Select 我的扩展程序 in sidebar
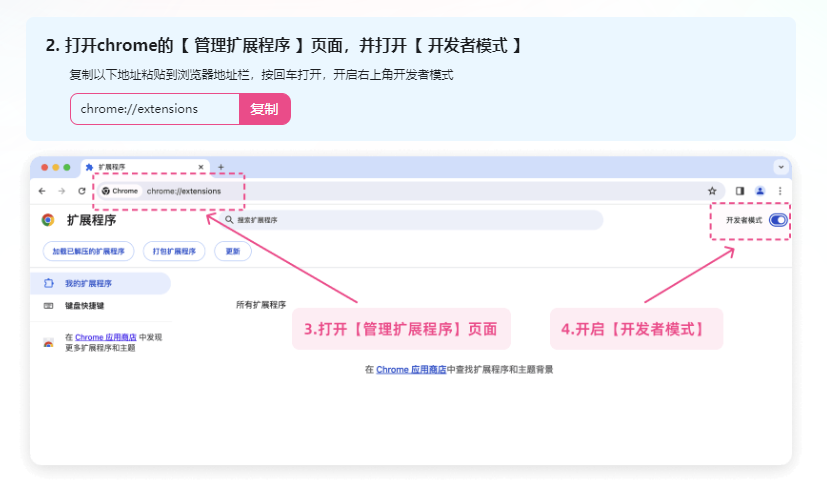Image resolution: width=827 pixels, height=494 pixels. (x=100, y=283)
